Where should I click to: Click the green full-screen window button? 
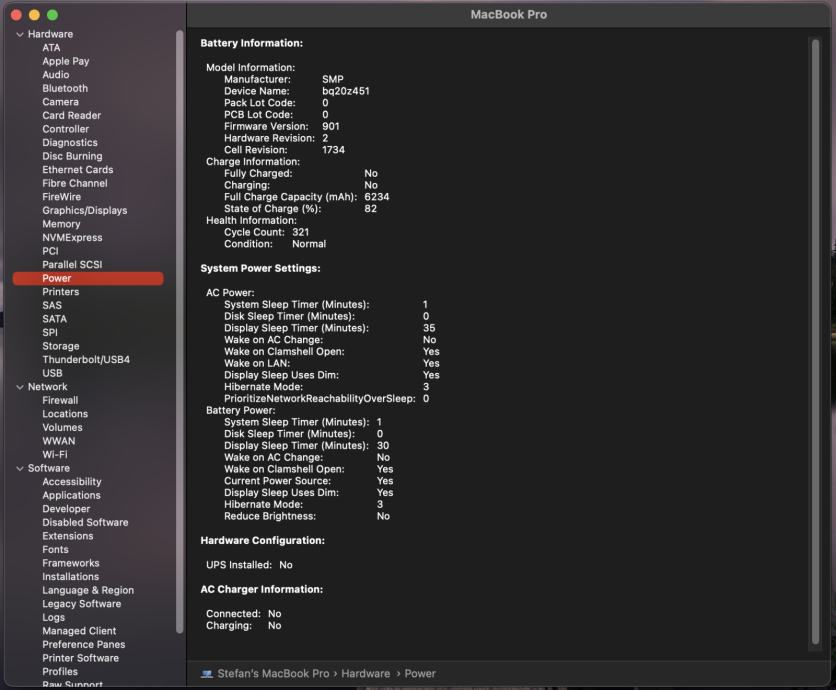pyautogui.click(x=52, y=15)
